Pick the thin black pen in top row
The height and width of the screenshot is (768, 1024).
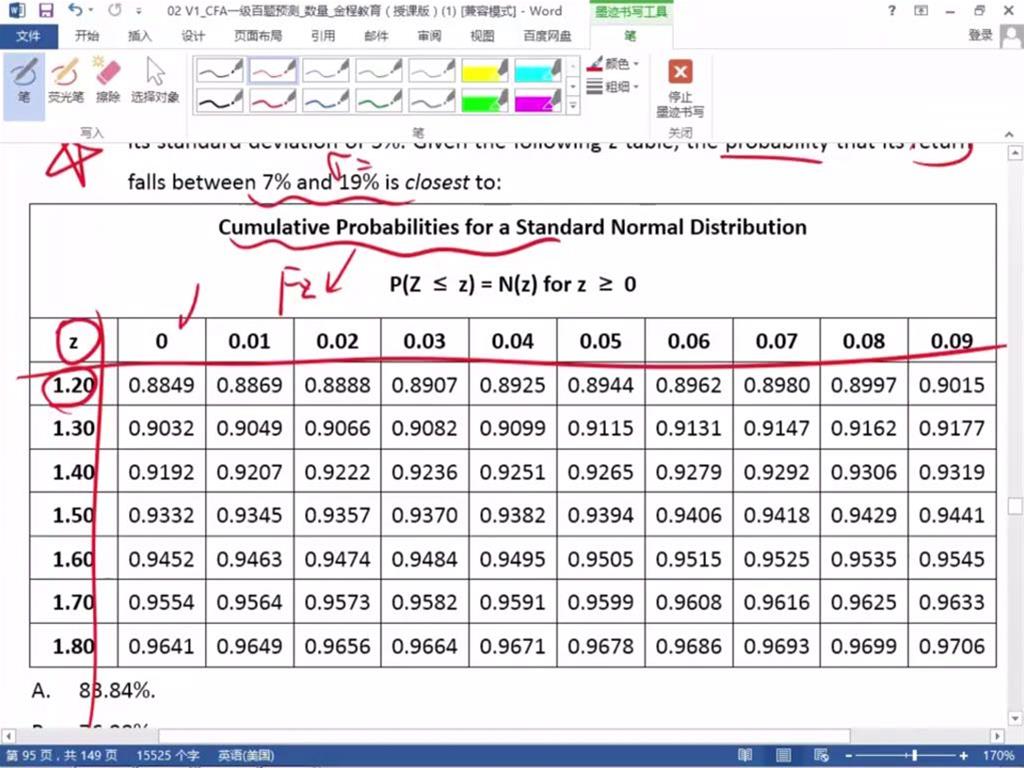click(x=220, y=71)
